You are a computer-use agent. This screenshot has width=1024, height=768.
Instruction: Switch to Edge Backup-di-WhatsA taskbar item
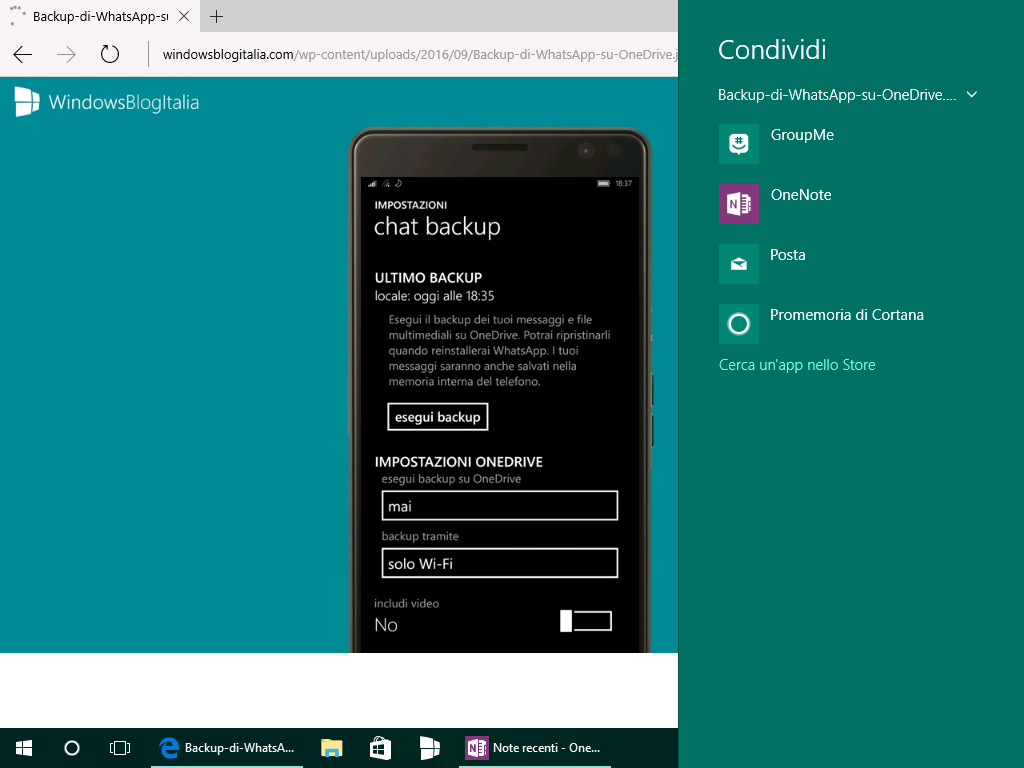[x=227, y=748]
